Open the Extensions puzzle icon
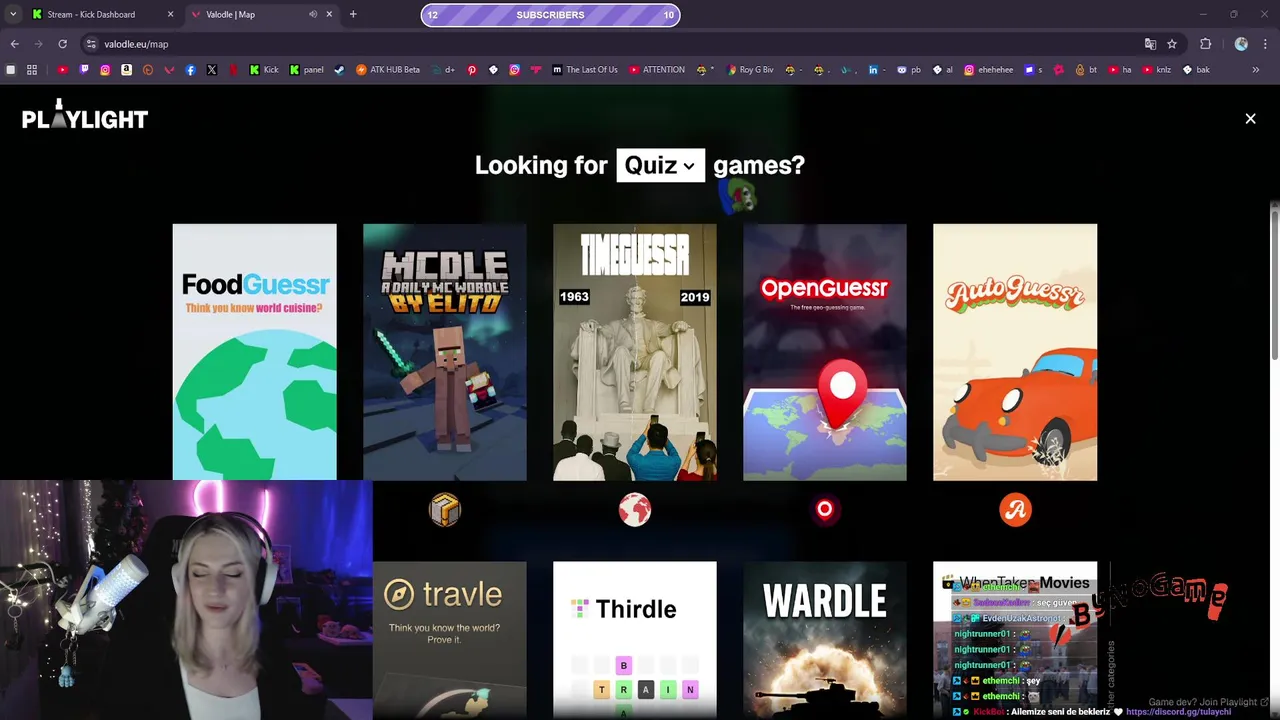Viewport: 1280px width, 720px height. (1205, 44)
